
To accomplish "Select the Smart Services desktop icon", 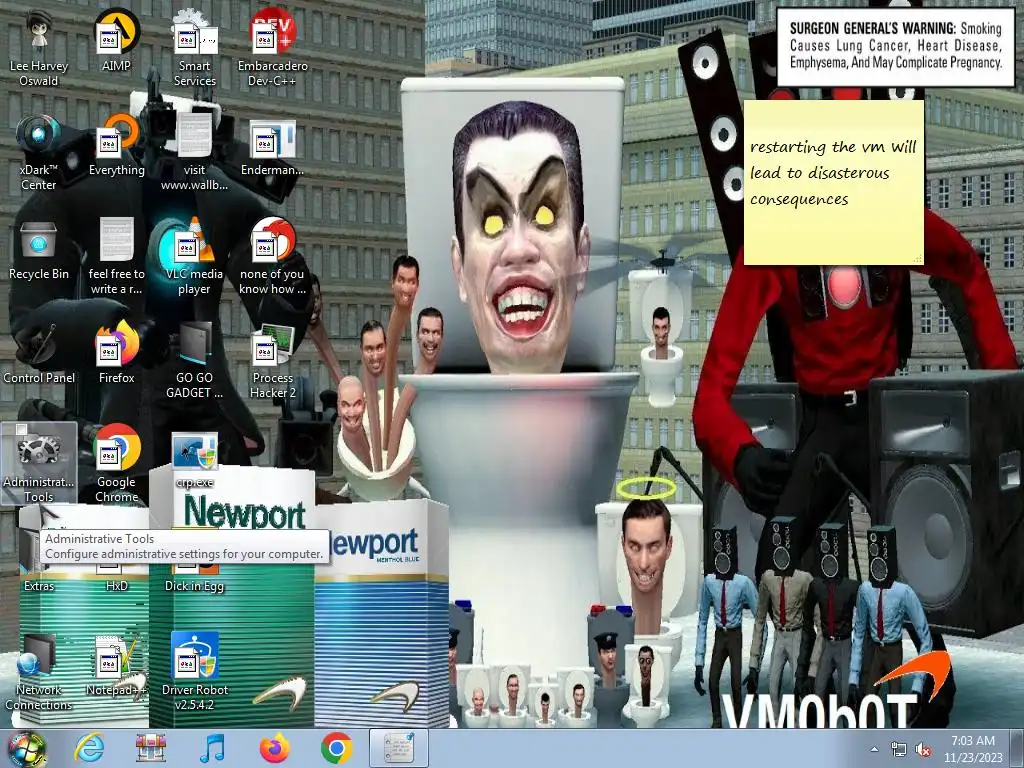I will point(195,49).
